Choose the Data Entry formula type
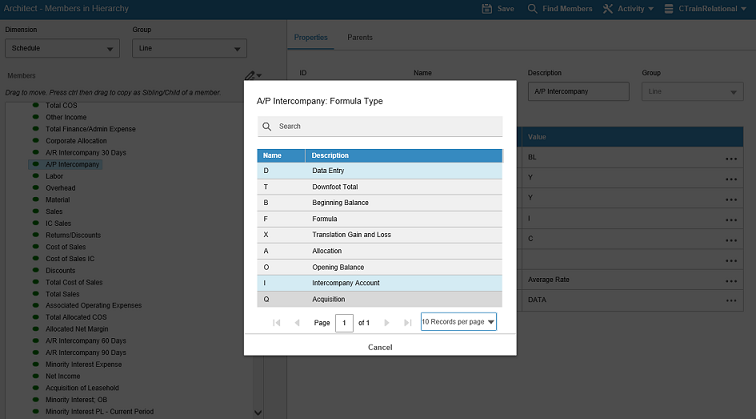Image resolution: width=756 pixels, height=419 pixels. [x=379, y=171]
